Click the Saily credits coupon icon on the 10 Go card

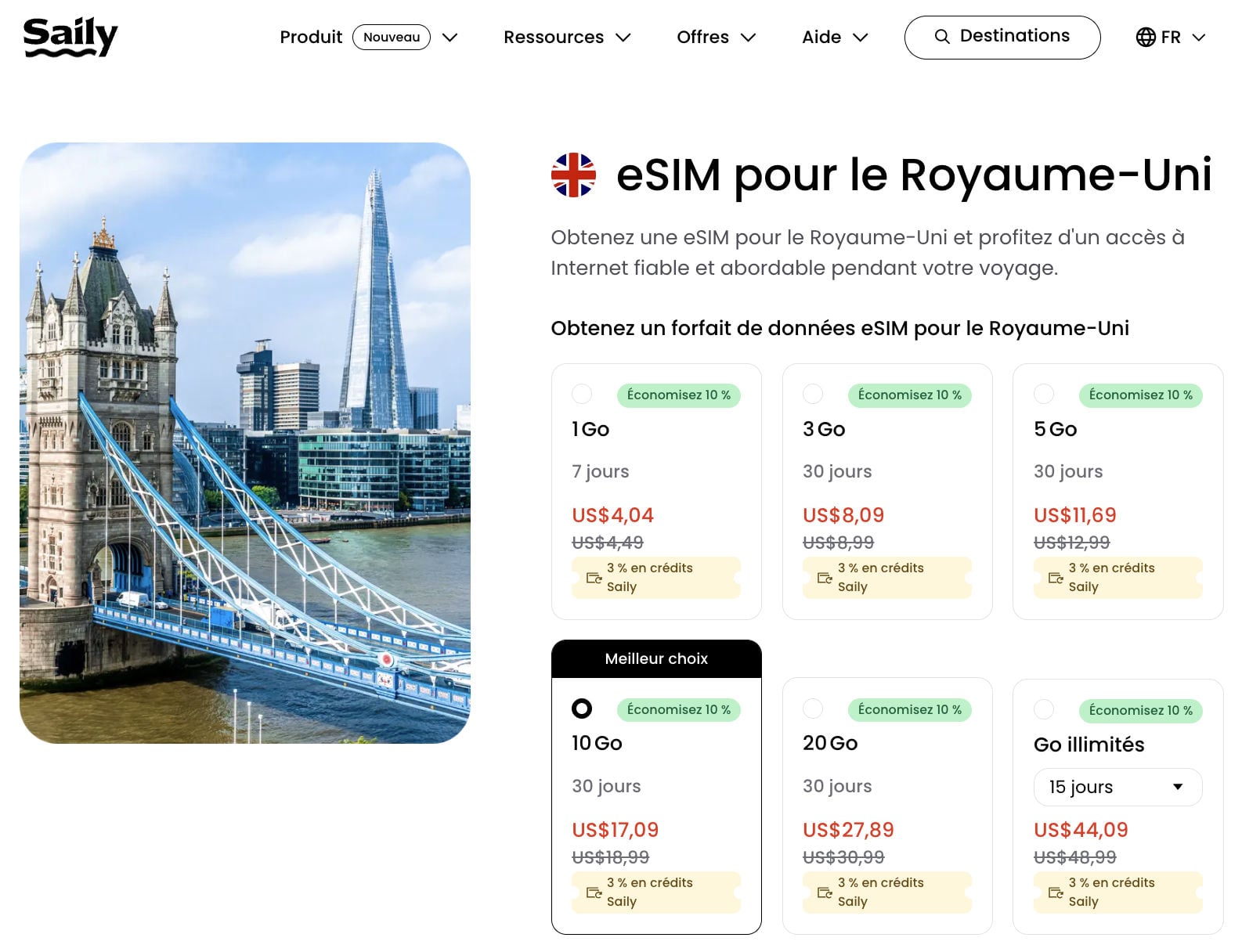(x=593, y=892)
